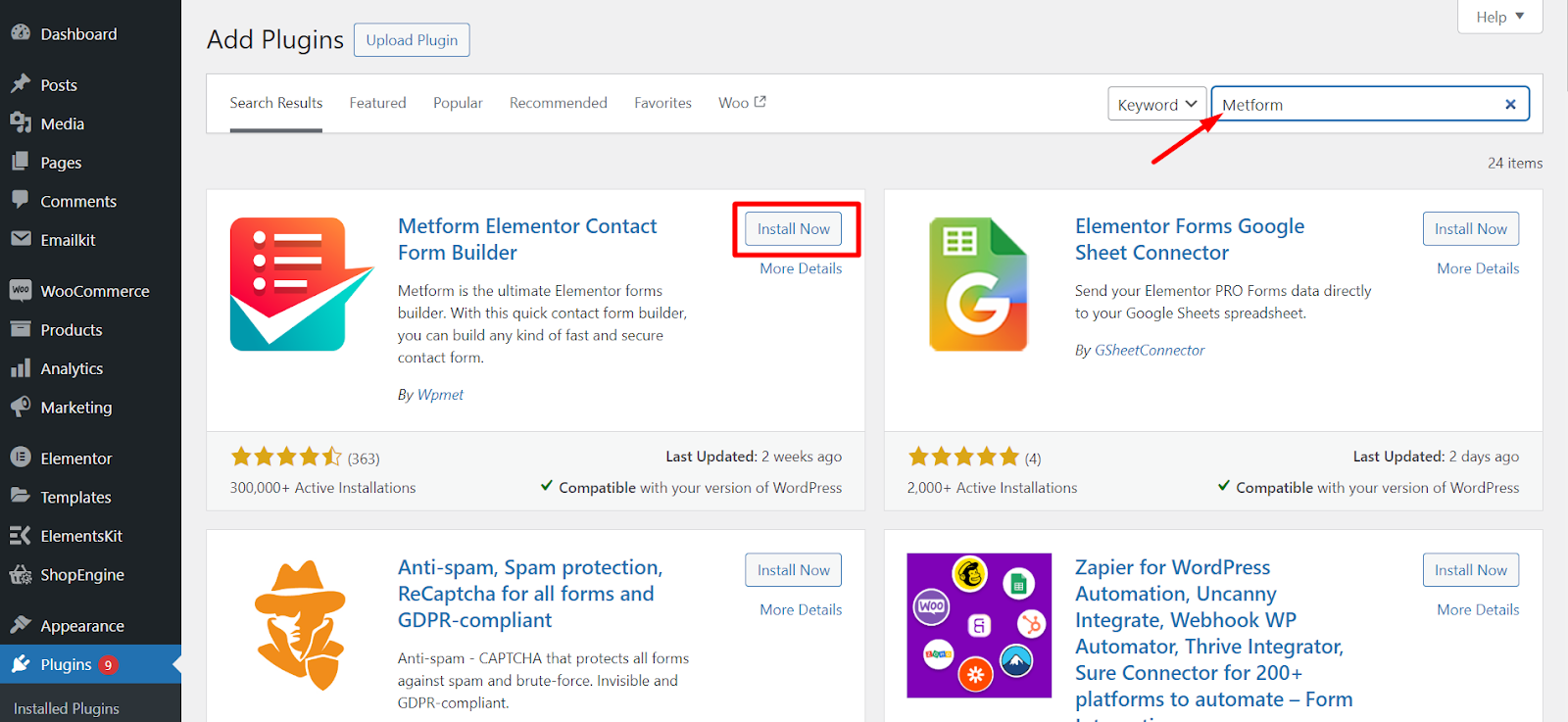
Task: Click the Google Sheet Connector plugin logo
Action: point(978,284)
